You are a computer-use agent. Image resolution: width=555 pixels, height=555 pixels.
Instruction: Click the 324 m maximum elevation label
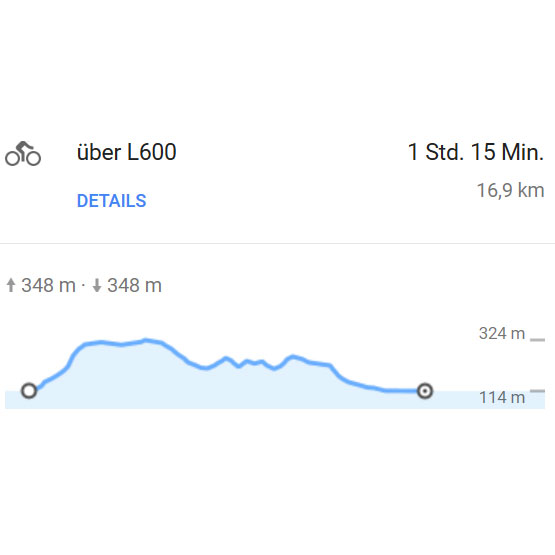click(x=502, y=333)
